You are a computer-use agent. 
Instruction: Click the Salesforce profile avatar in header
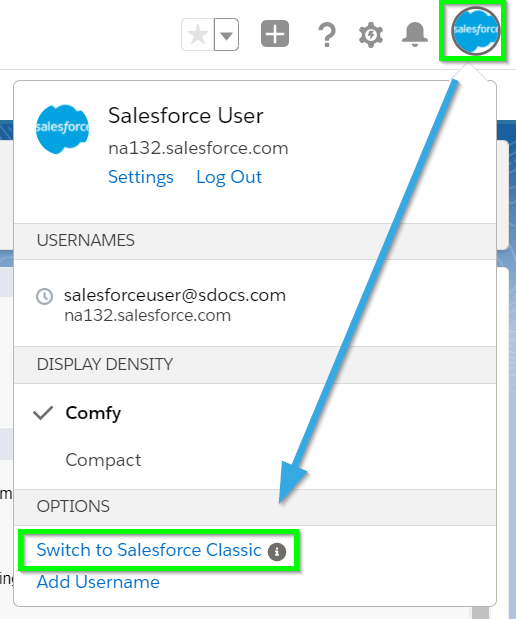coord(476,30)
